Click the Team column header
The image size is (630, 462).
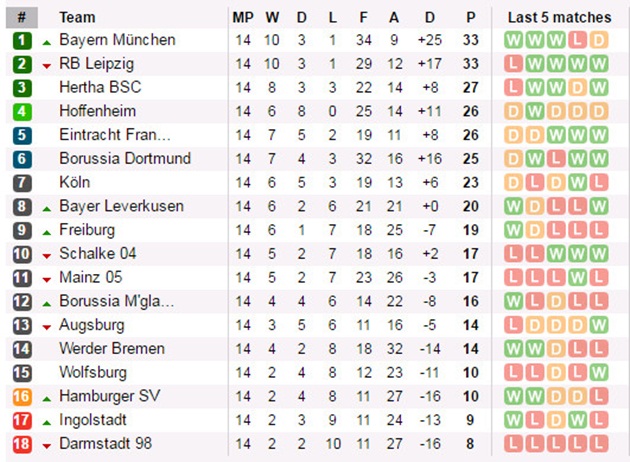77,17
